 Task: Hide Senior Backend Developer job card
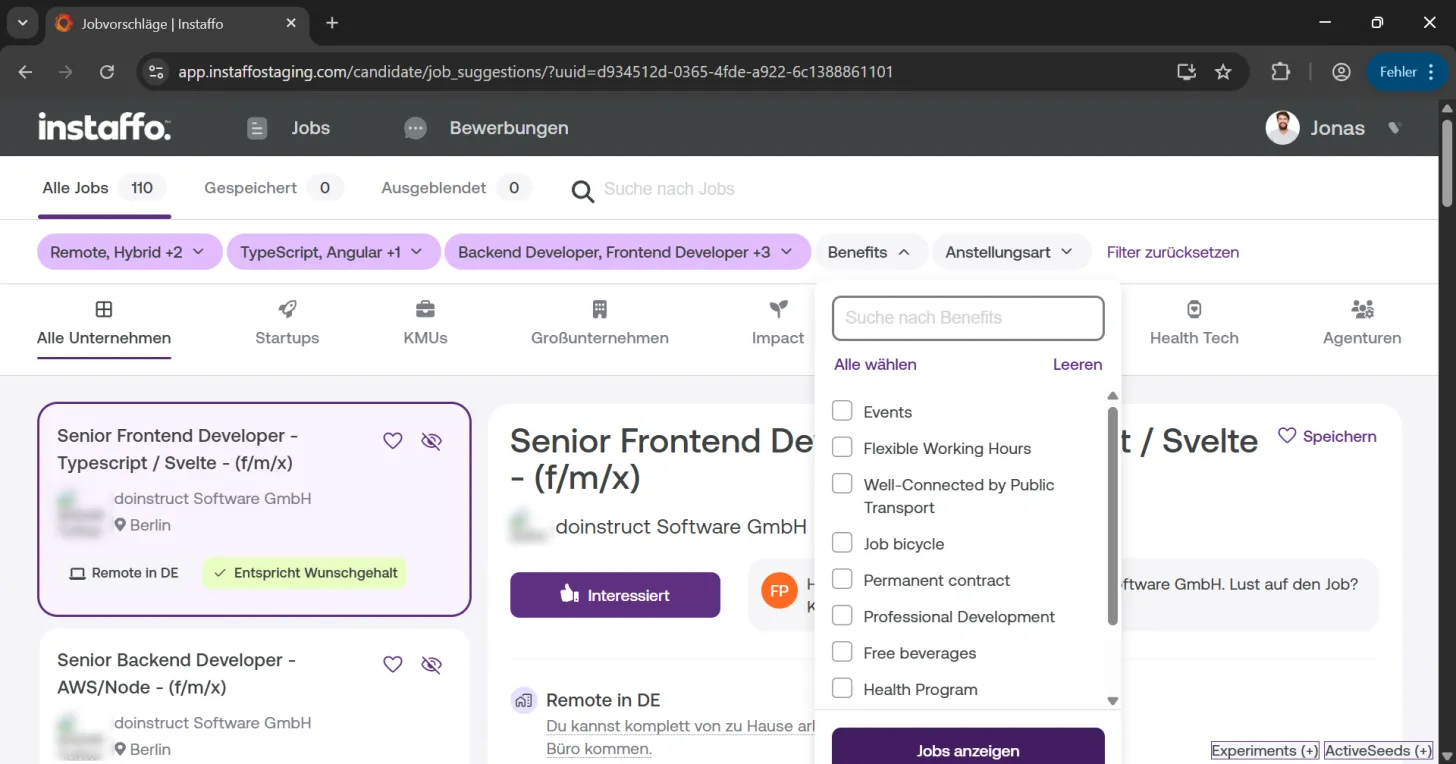(431, 664)
